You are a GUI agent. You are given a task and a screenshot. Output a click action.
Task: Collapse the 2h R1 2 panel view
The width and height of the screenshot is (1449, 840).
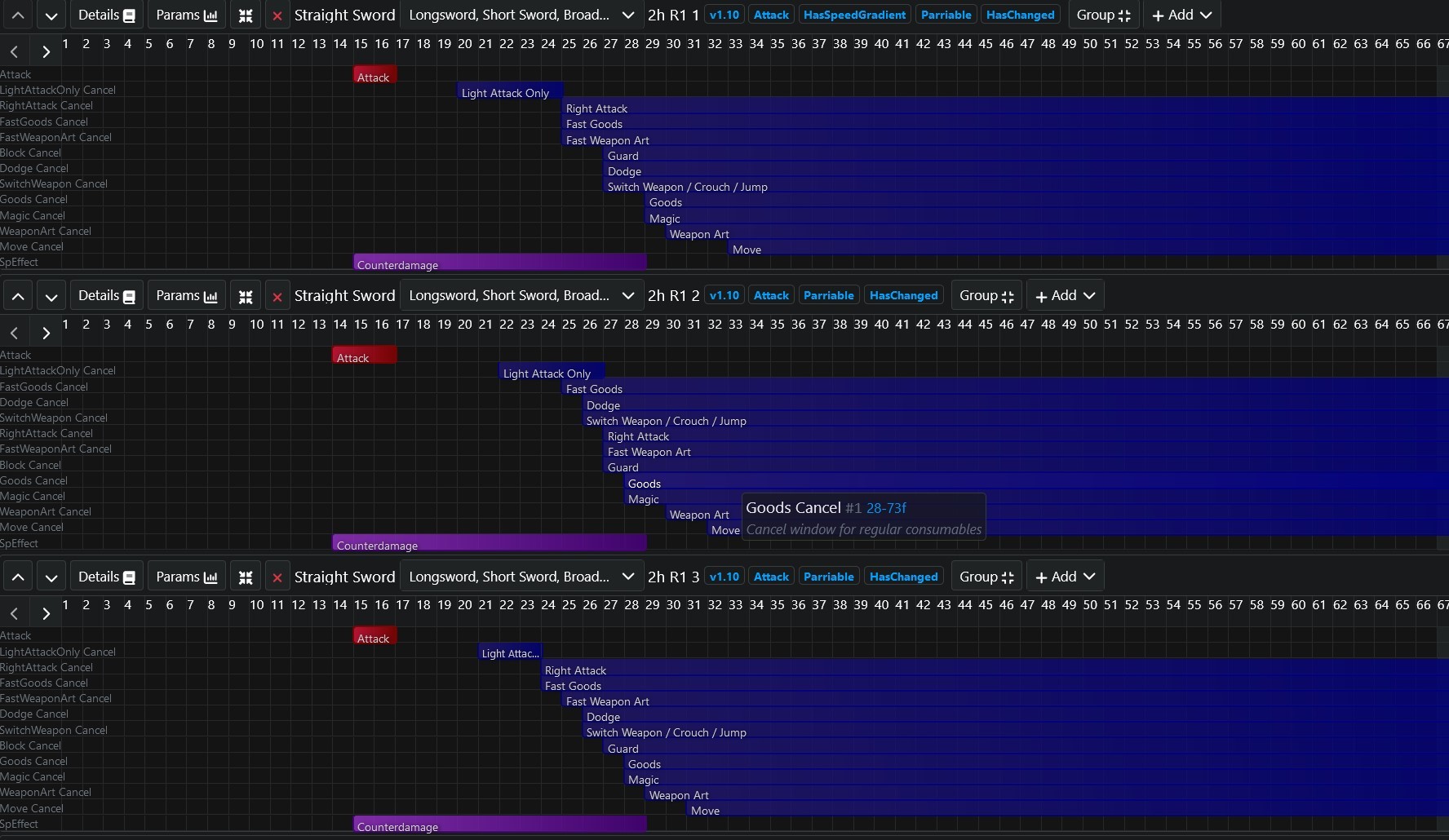coord(245,296)
